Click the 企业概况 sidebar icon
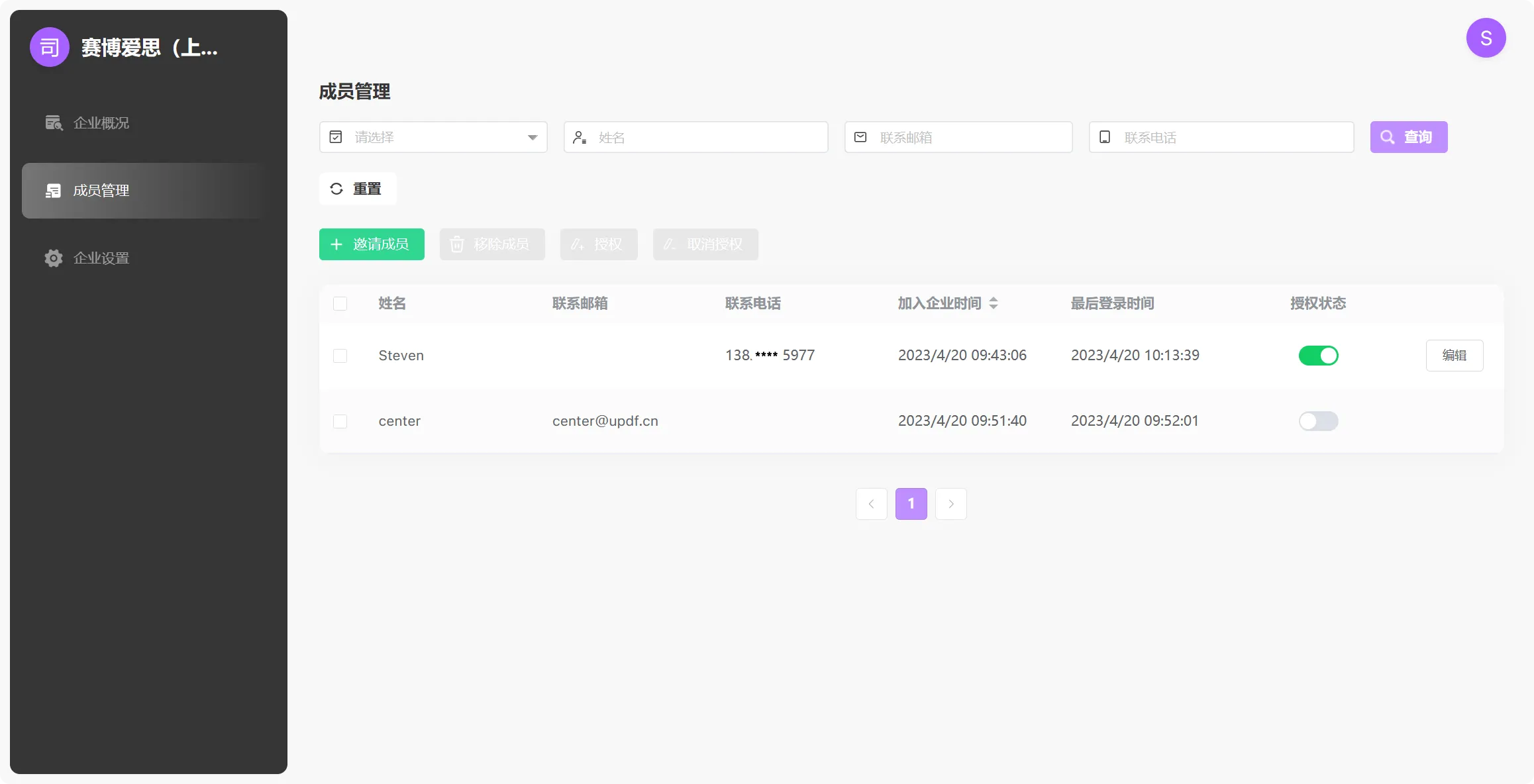The image size is (1534, 784). [54, 122]
